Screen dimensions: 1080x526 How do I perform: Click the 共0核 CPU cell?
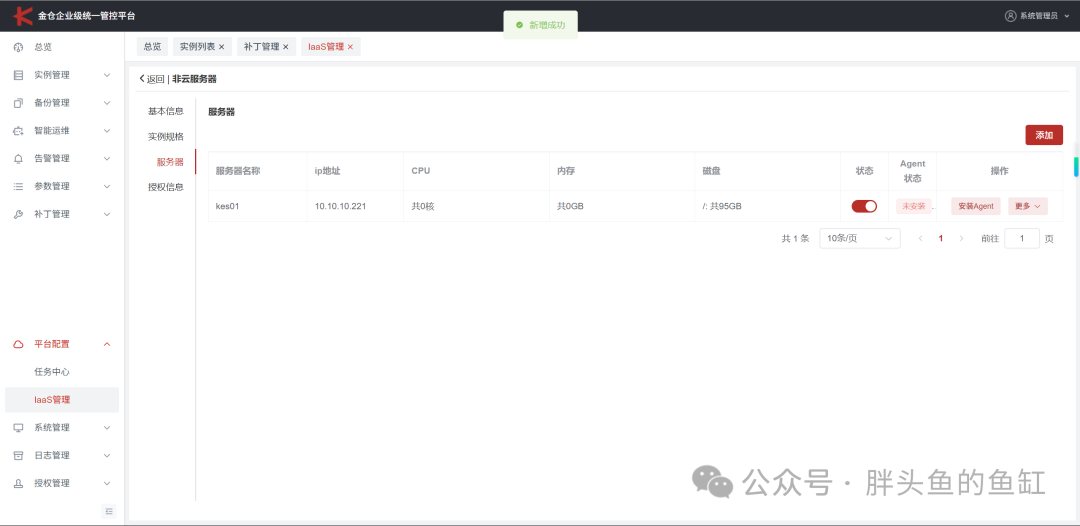pos(476,206)
